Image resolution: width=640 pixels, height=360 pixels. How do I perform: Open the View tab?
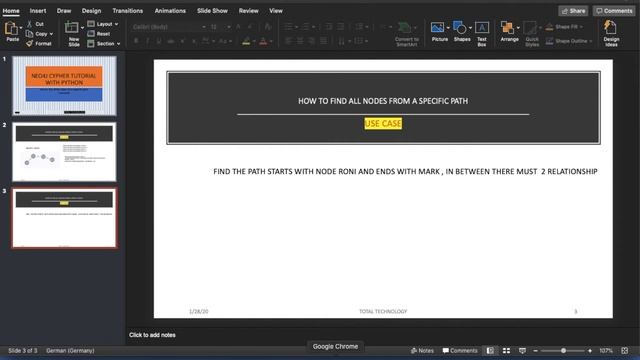(x=276, y=11)
